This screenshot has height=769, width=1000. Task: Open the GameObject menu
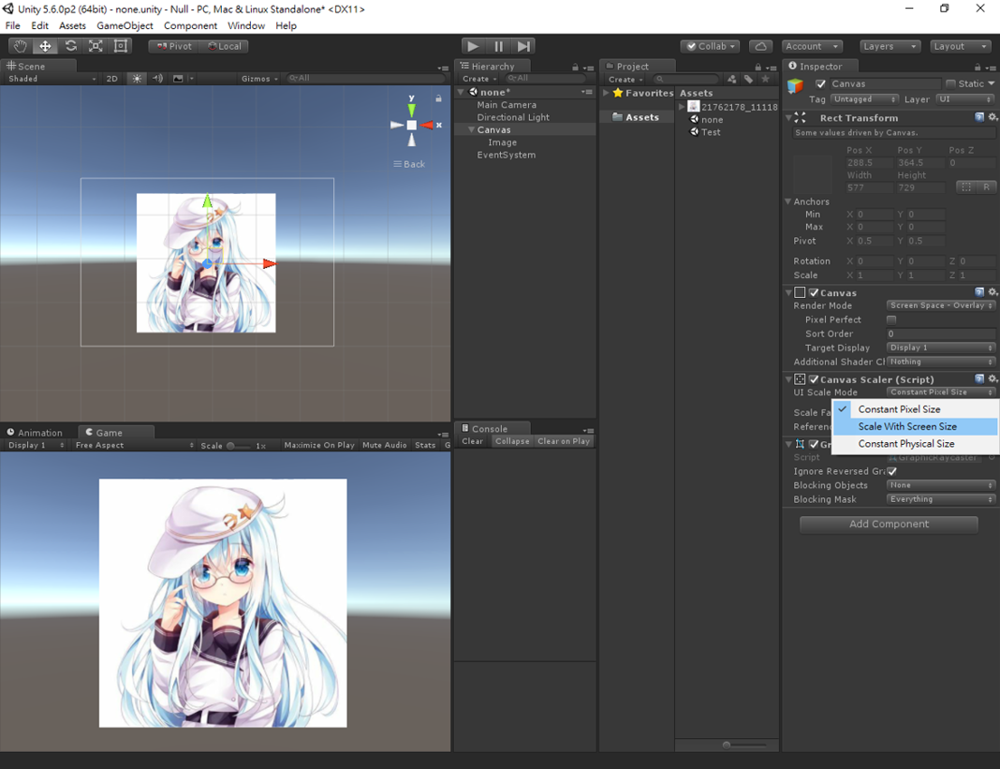point(125,25)
